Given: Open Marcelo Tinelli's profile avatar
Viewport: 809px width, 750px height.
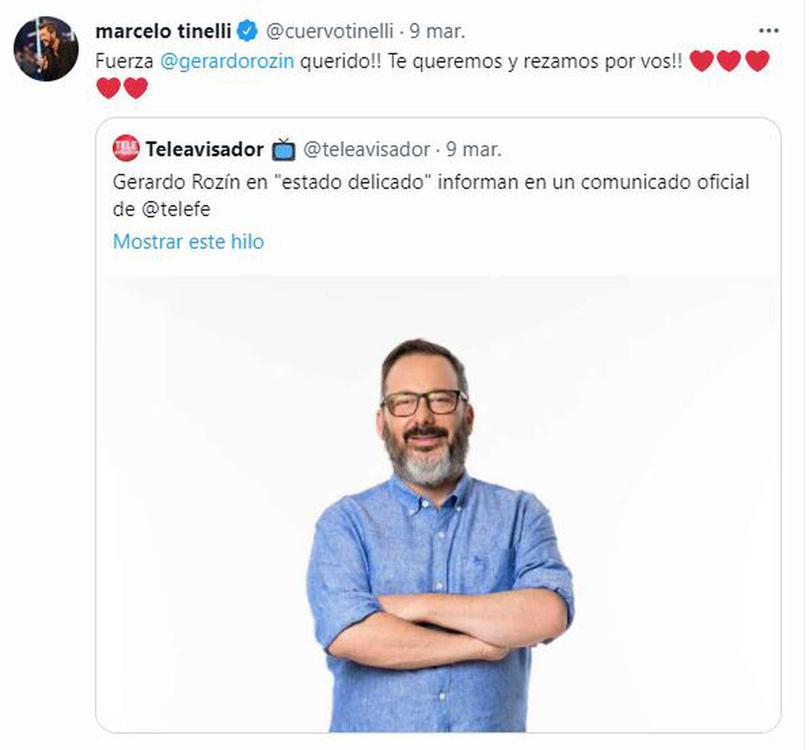Looking at the screenshot, I should pyautogui.click(x=46, y=49).
